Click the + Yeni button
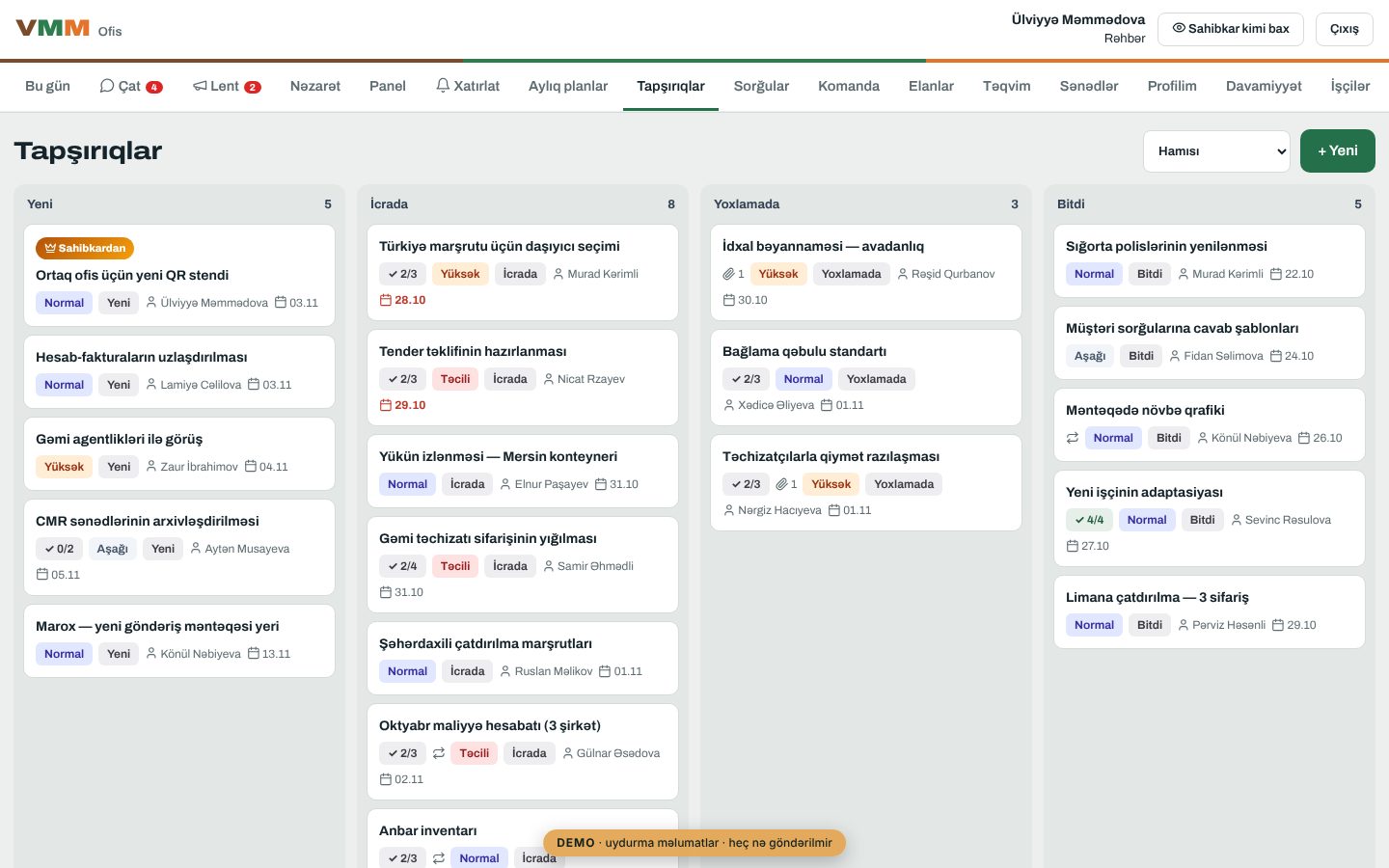 coord(1338,151)
